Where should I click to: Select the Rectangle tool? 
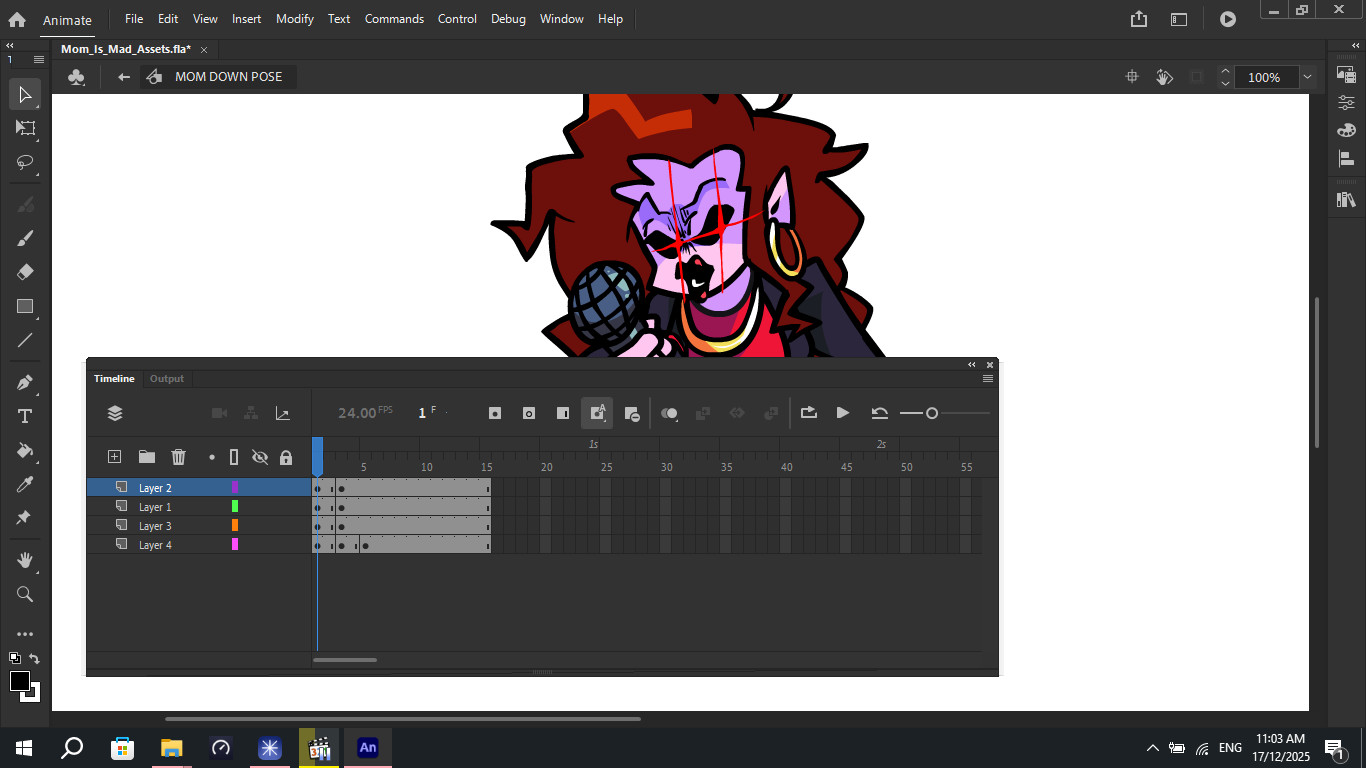tap(25, 306)
